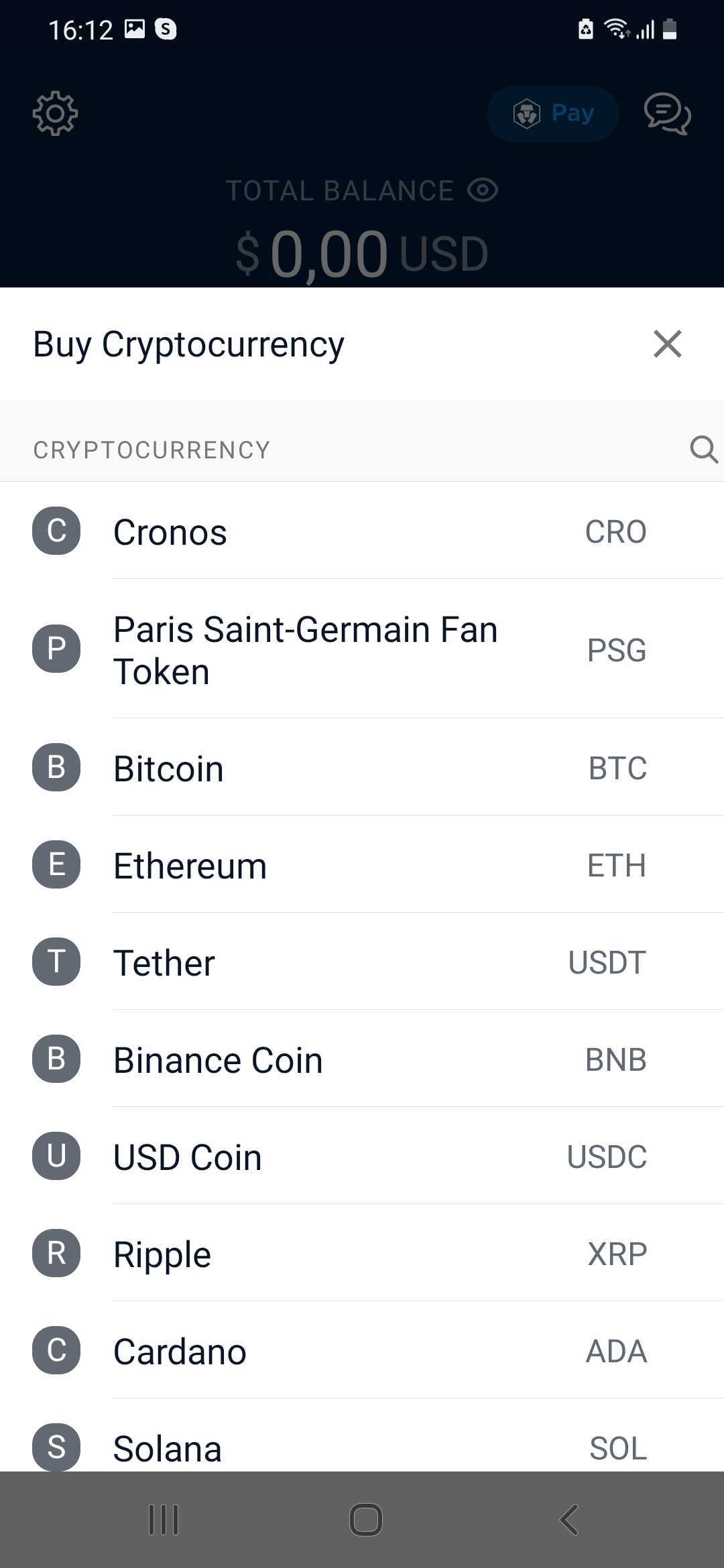Open the support chat bubbles icon
Viewport: 724px width, 1568px height.
coord(667,113)
